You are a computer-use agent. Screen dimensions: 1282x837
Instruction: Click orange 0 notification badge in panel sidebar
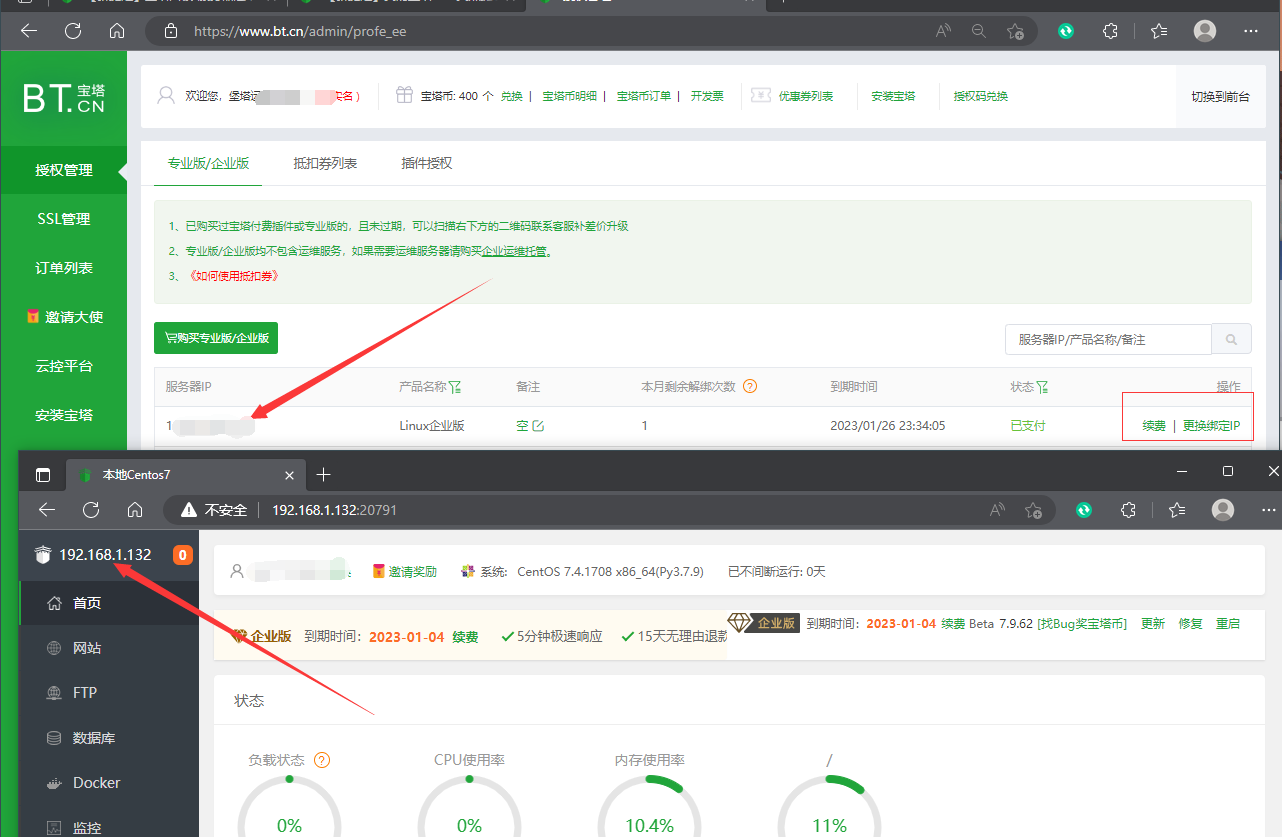coord(183,555)
